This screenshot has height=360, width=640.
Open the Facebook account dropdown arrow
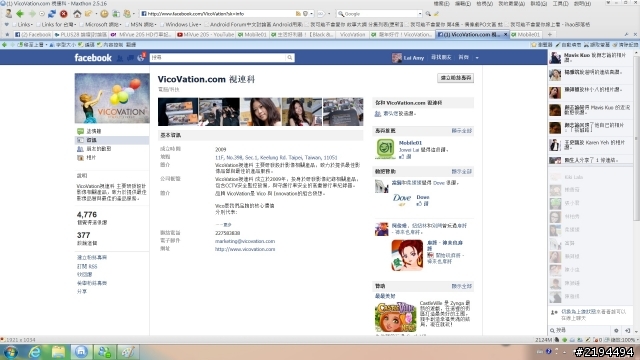pos(477,58)
